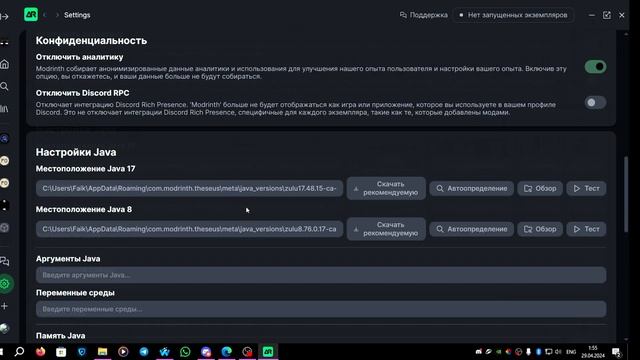This screenshot has height=360, width=640.
Task: Open Firefox from the taskbar
Action: [40, 351]
